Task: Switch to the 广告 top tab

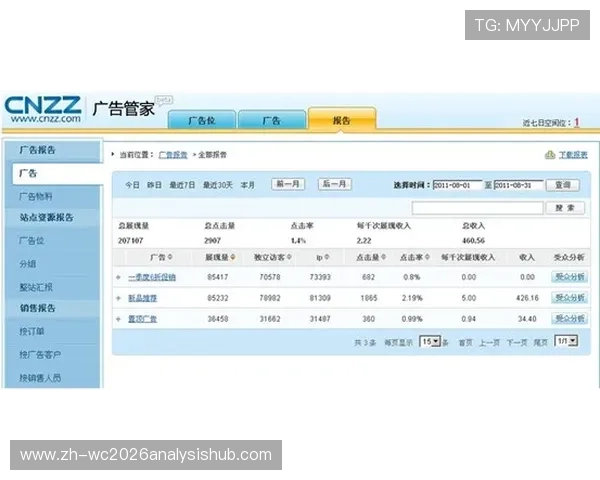Action: click(x=272, y=120)
